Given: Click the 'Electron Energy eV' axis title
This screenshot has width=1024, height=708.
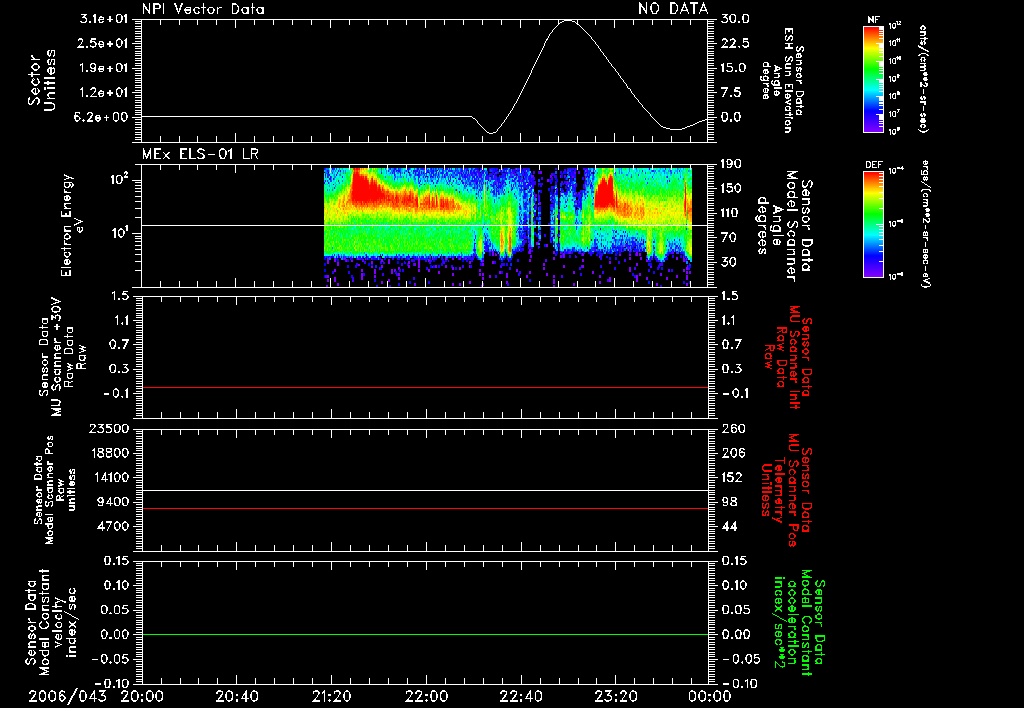Looking at the screenshot, I should (73, 225).
